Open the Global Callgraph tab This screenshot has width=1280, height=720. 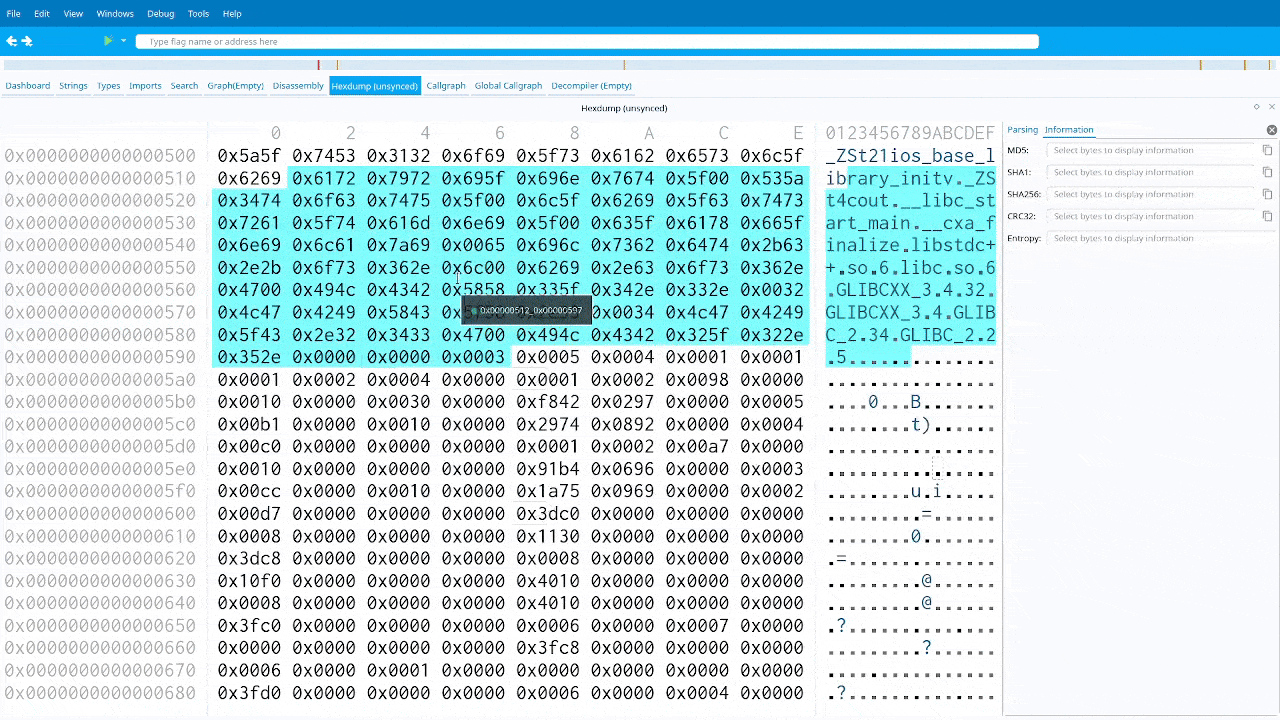(508, 86)
